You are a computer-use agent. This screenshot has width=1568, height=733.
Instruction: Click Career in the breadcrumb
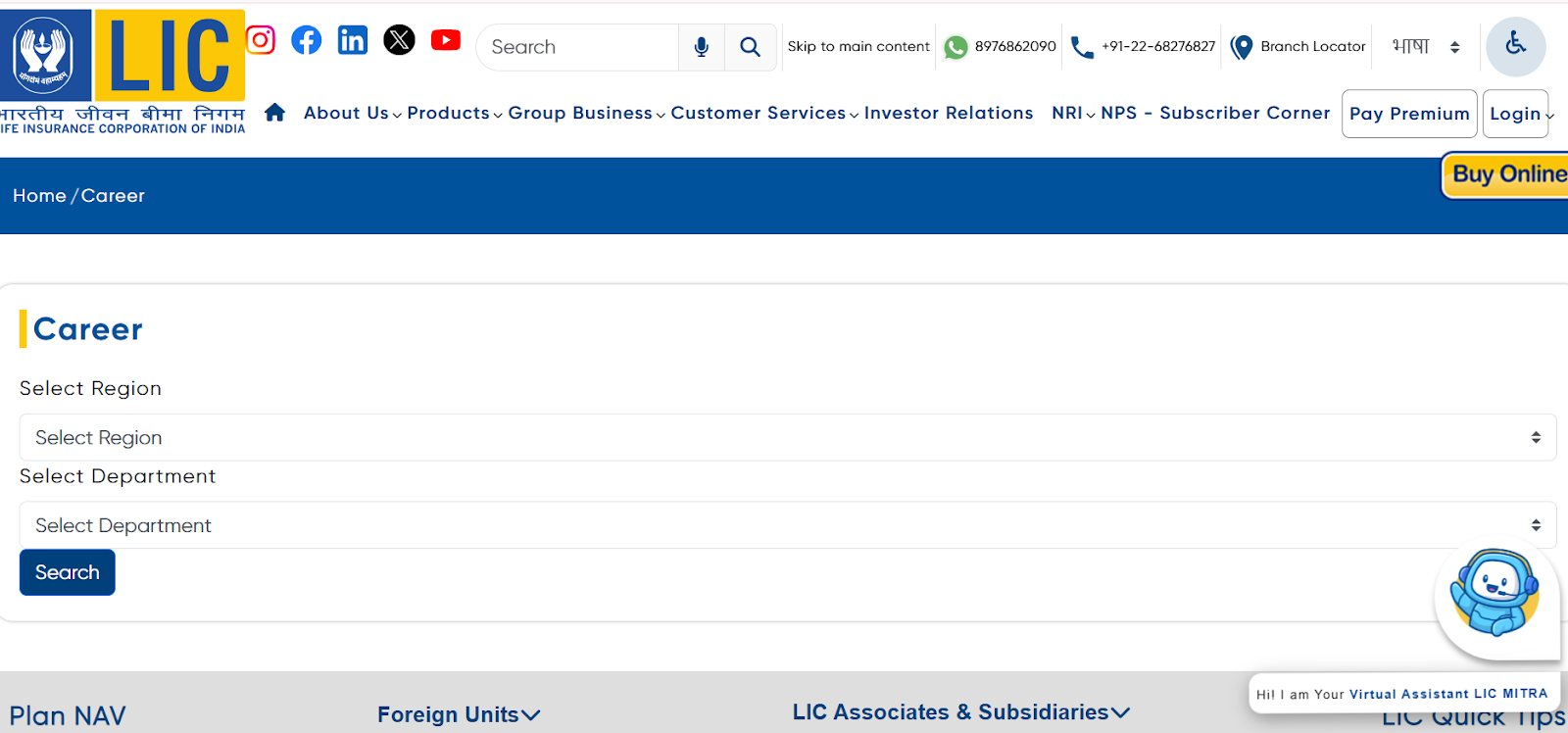(x=113, y=196)
